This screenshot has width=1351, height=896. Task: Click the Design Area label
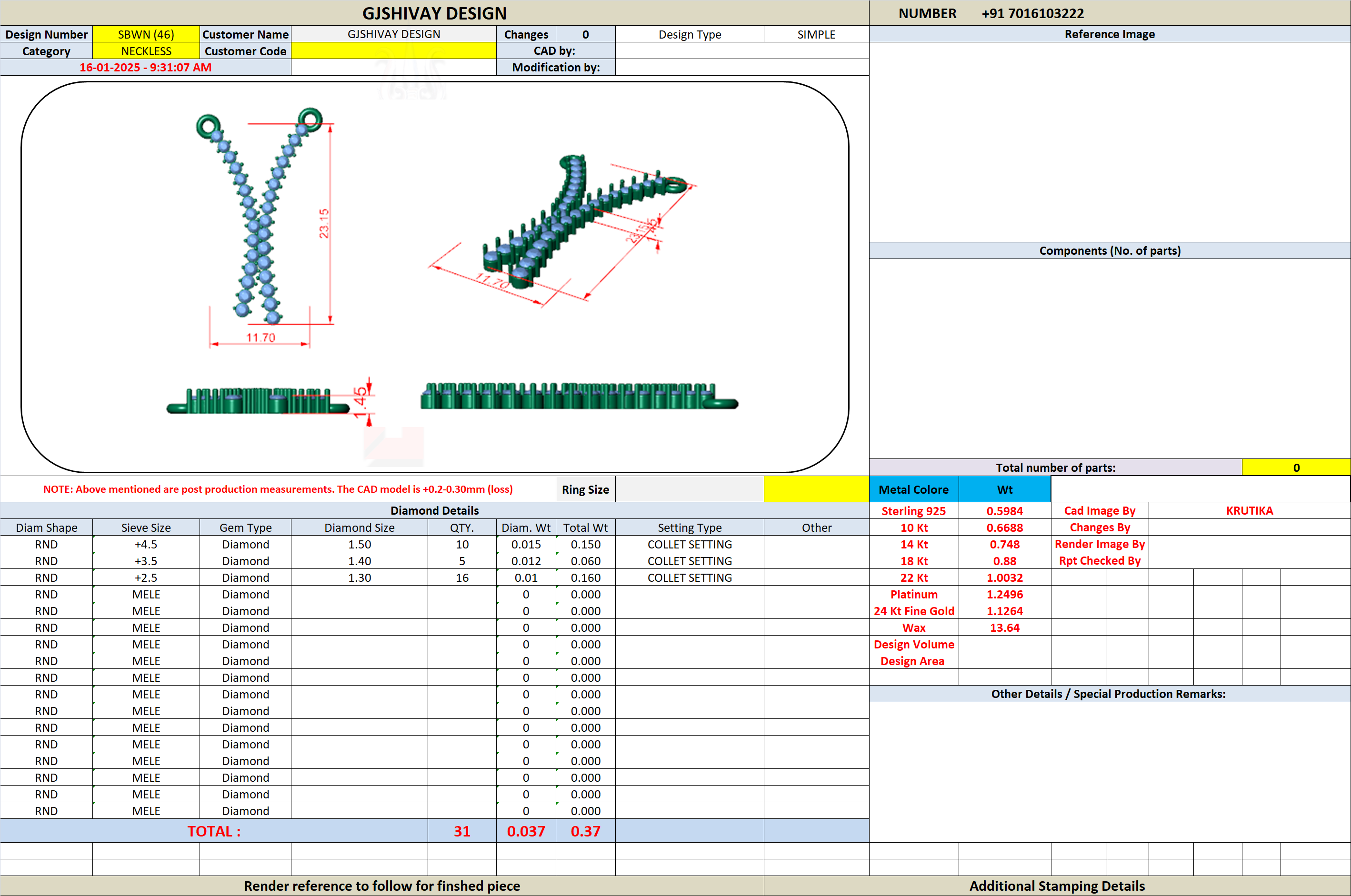tap(912, 660)
